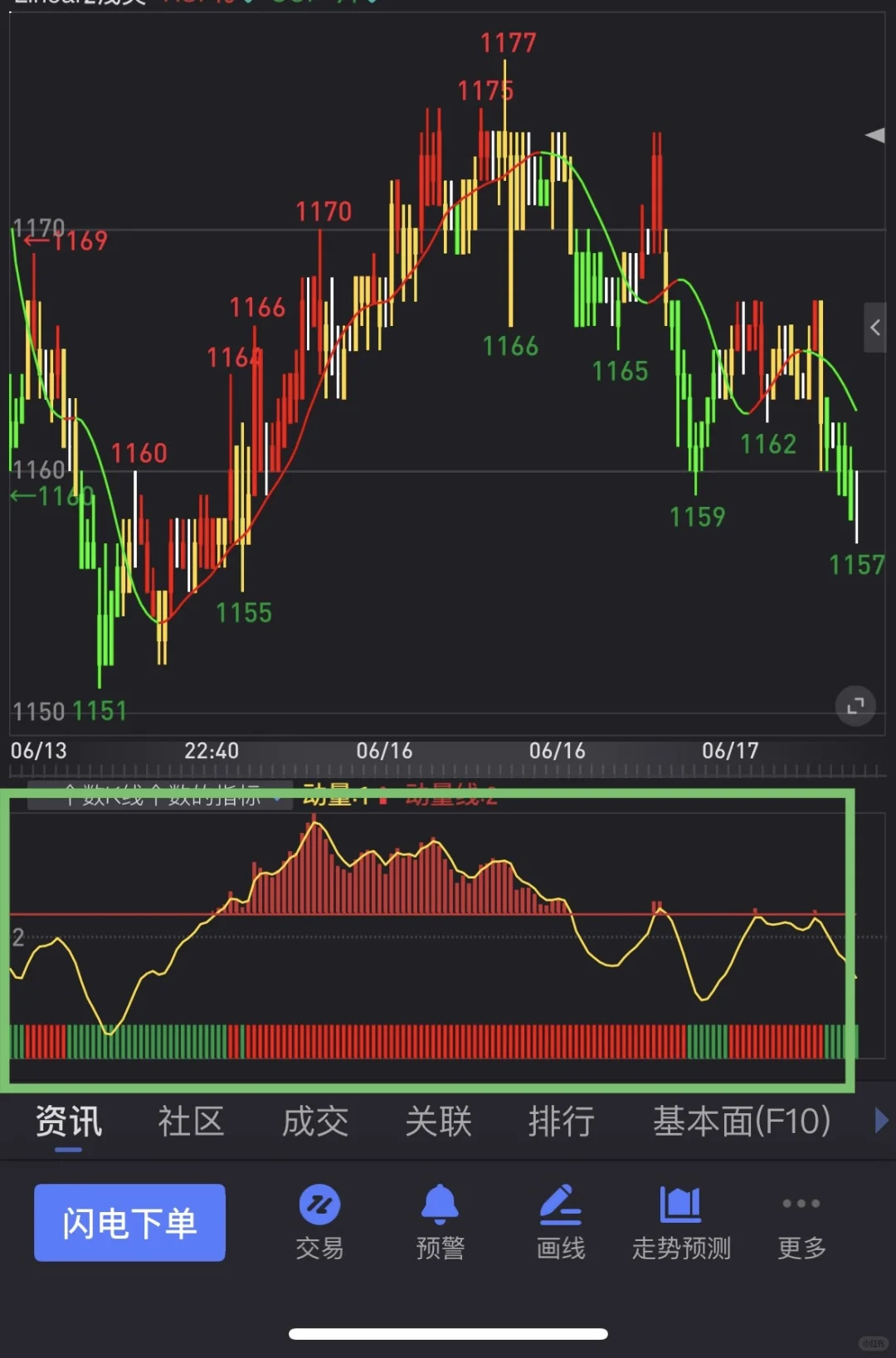Click the red 1169 arrow price label
The image size is (896, 1358).
[66, 241]
